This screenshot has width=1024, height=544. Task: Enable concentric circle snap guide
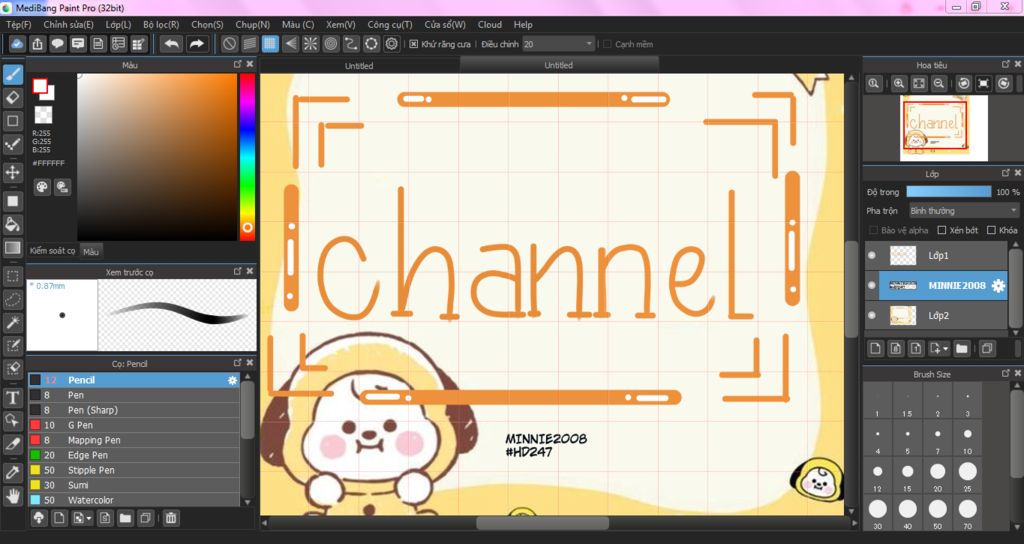[330, 44]
